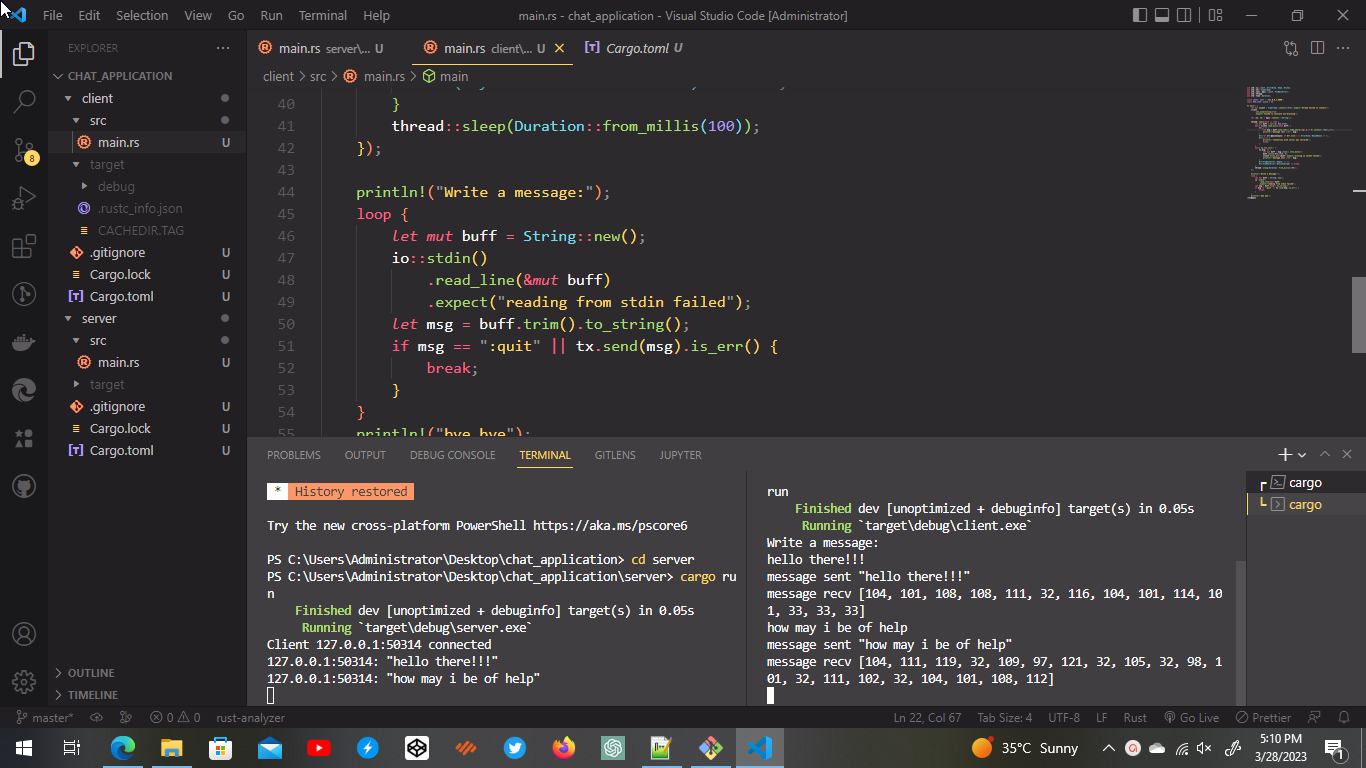This screenshot has width=1366, height=768.
Task: Click rust-analyzer in status bar
Action: pyautogui.click(x=251, y=717)
